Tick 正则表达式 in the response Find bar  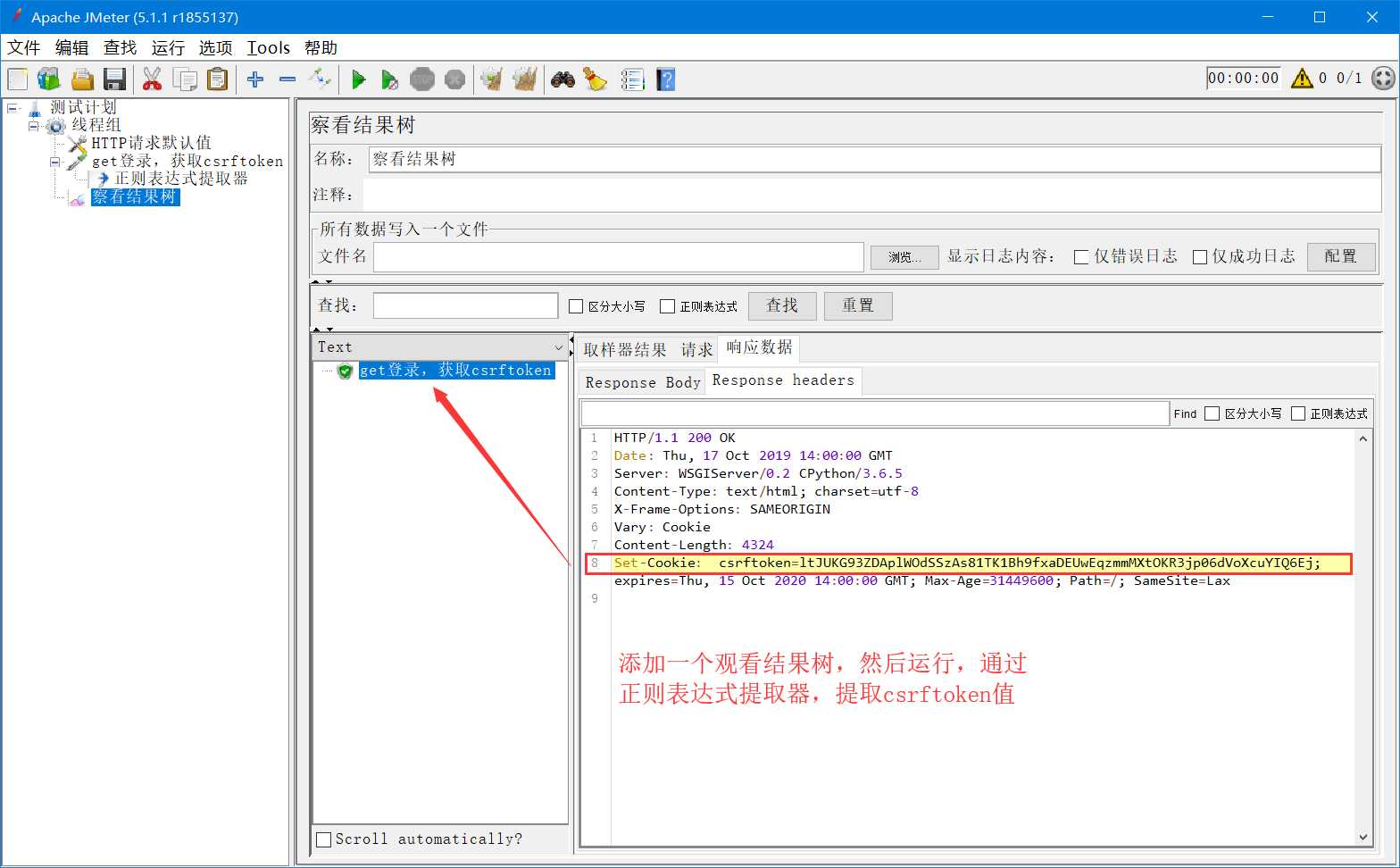tap(1298, 413)
